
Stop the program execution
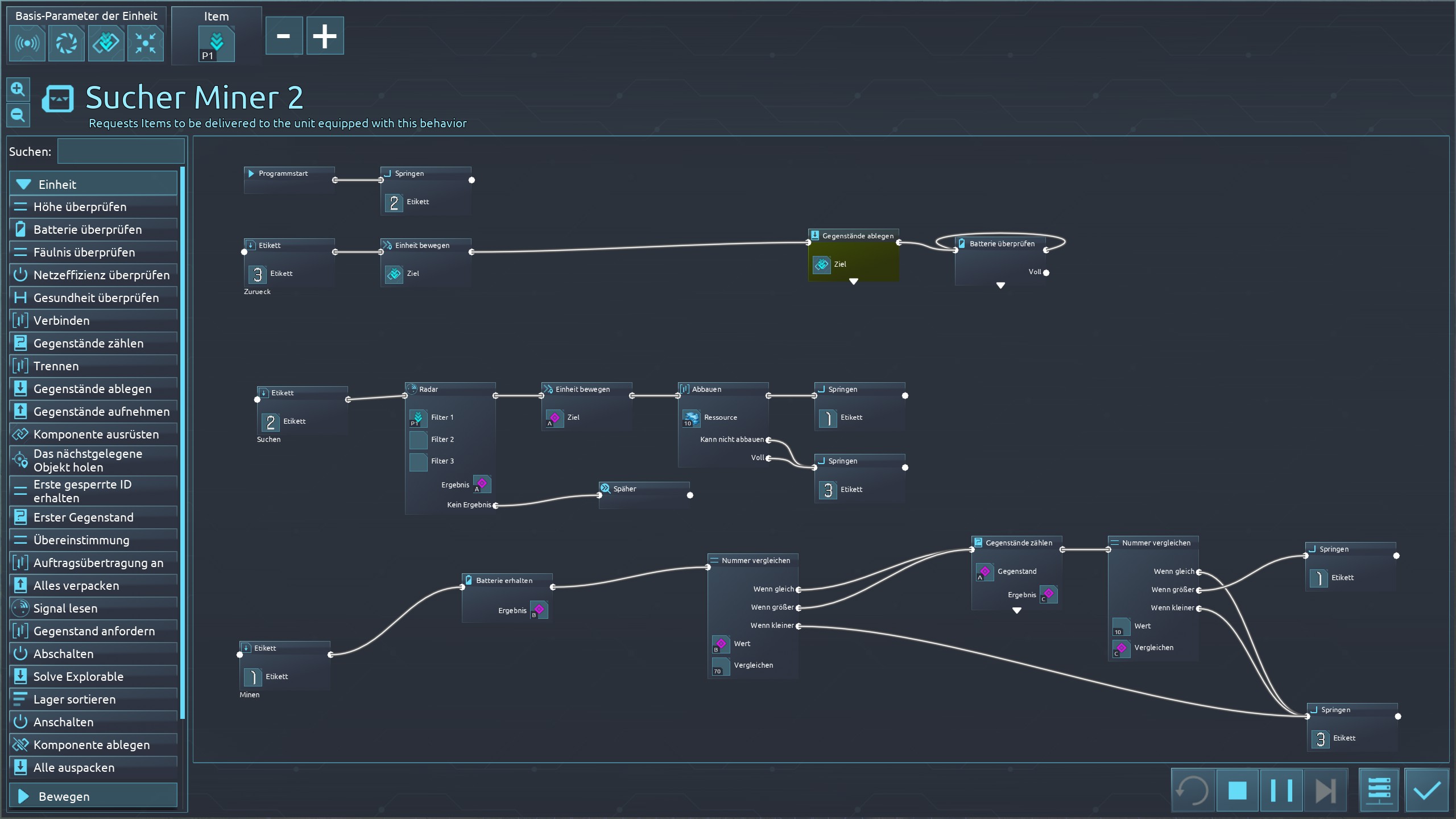[x=1237, y=790]
